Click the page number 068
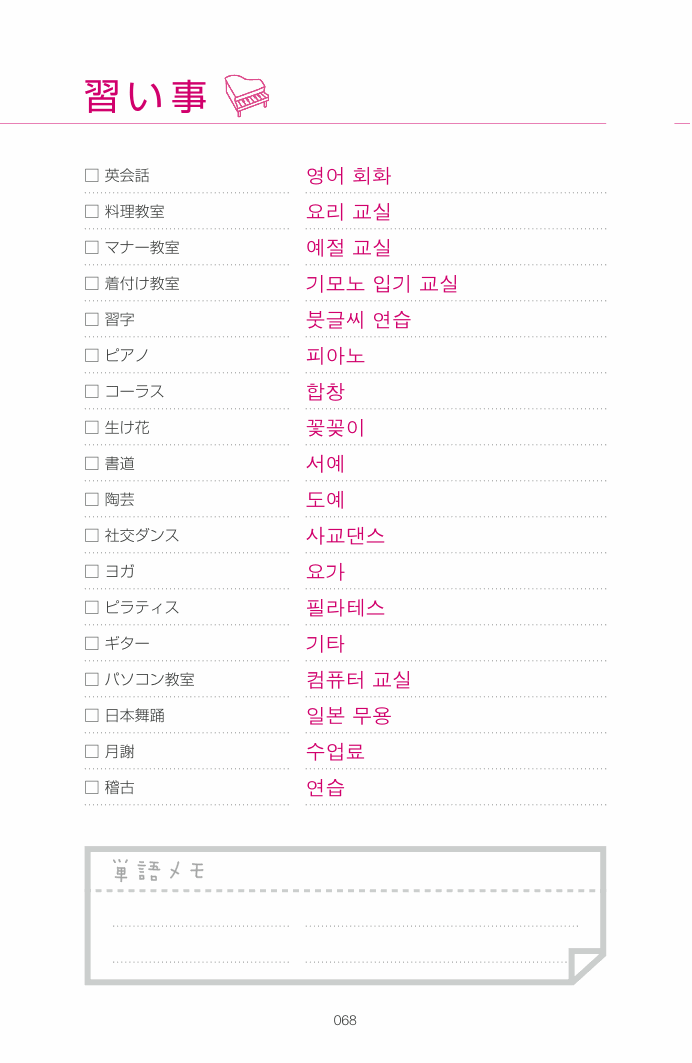692x1063 pixels. point(345,1020)
